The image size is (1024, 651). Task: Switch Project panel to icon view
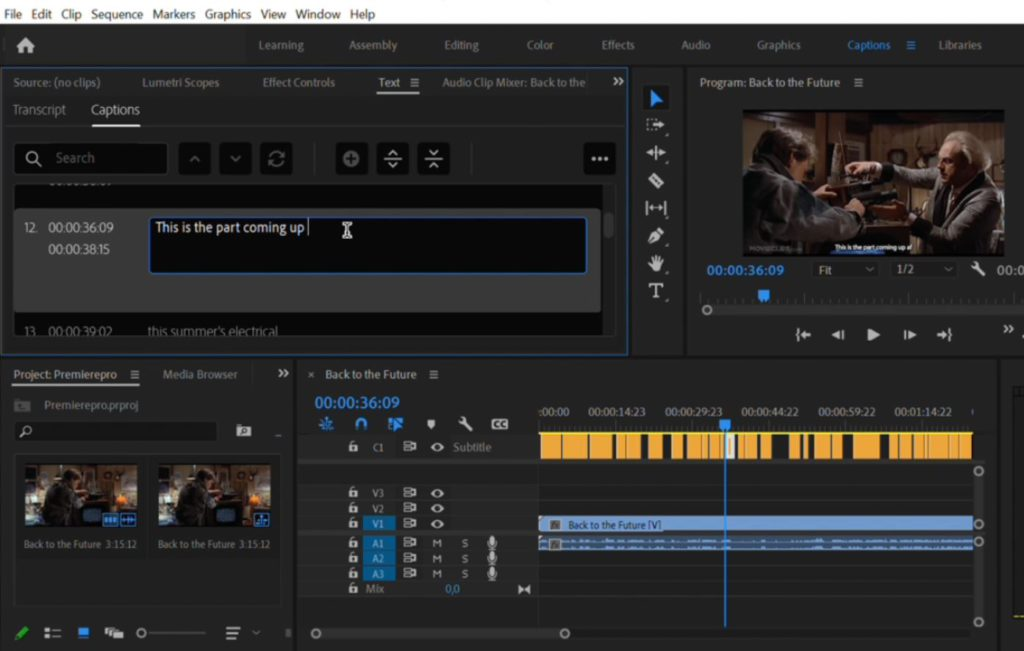click(x=84, y=633)
